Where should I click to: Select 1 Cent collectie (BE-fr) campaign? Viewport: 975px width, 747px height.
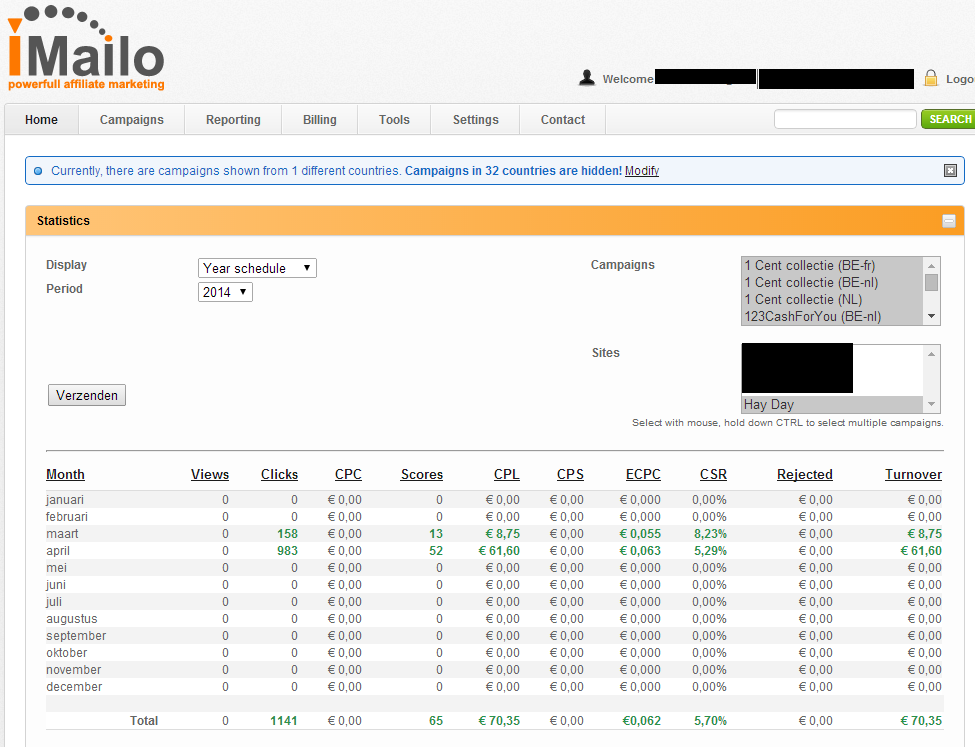tap(833, 266)
